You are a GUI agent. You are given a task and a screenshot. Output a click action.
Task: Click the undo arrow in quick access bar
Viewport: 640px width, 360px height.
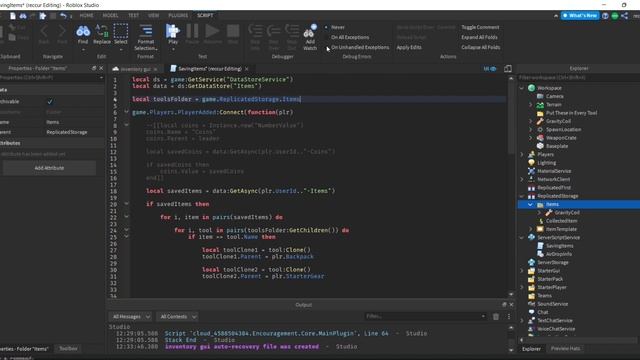(x=63, y=16)
